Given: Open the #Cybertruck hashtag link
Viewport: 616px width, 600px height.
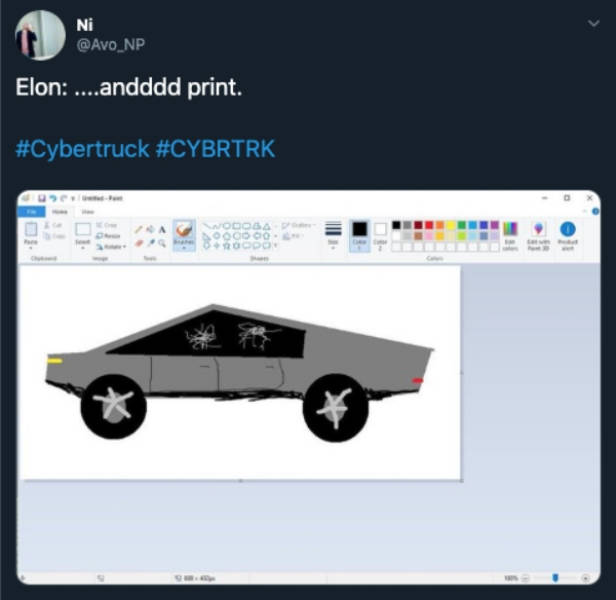Looking at the screenshot, I should tap(82, 149).
